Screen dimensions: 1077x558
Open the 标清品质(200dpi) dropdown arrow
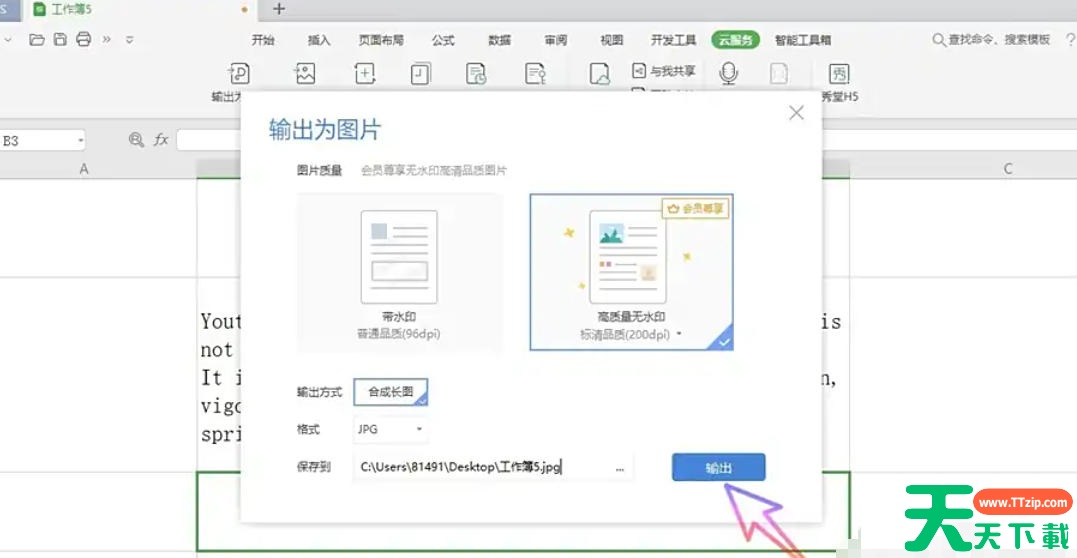tap(679, 333)
